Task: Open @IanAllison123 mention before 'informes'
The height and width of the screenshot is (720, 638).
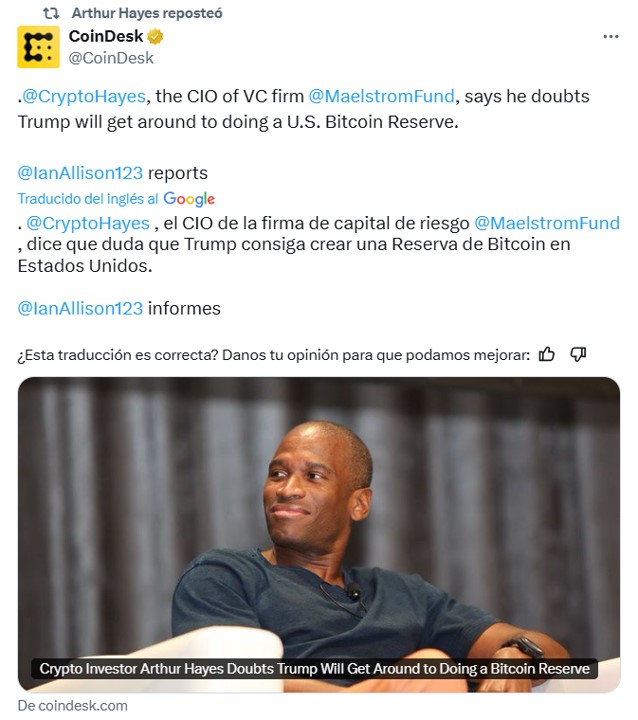Action: 80,309
